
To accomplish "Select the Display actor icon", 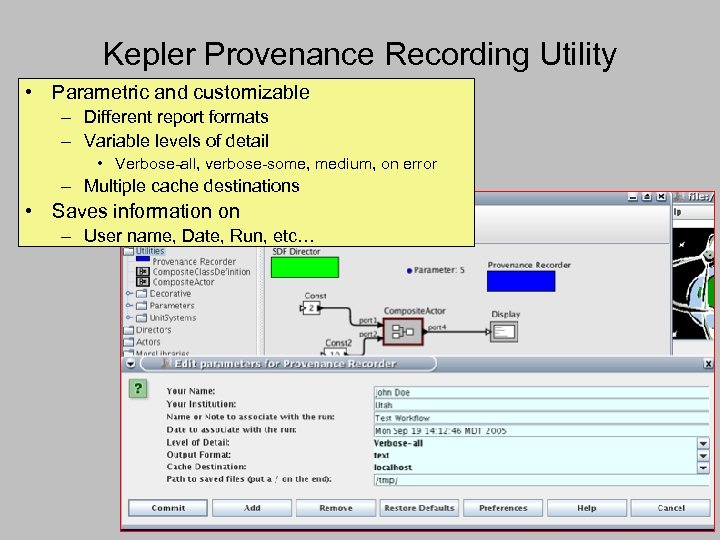I will tap(504, 332).
